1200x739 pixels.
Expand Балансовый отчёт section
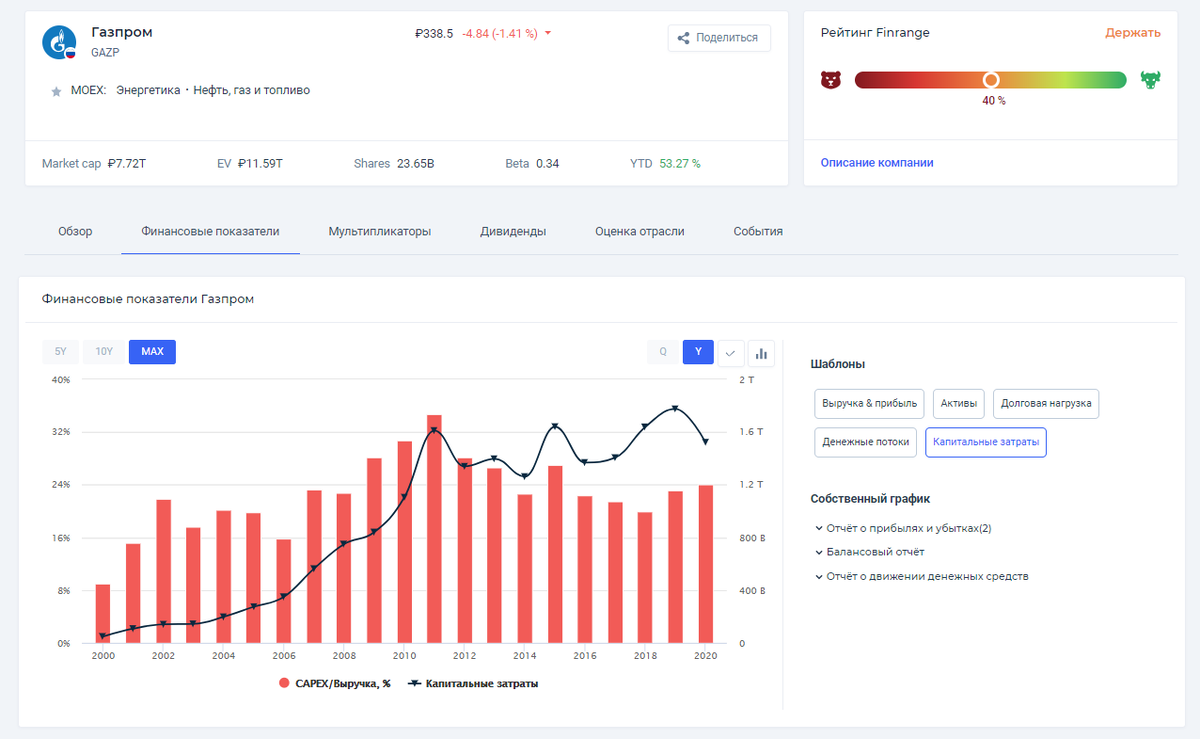click(x=870, y=552)
